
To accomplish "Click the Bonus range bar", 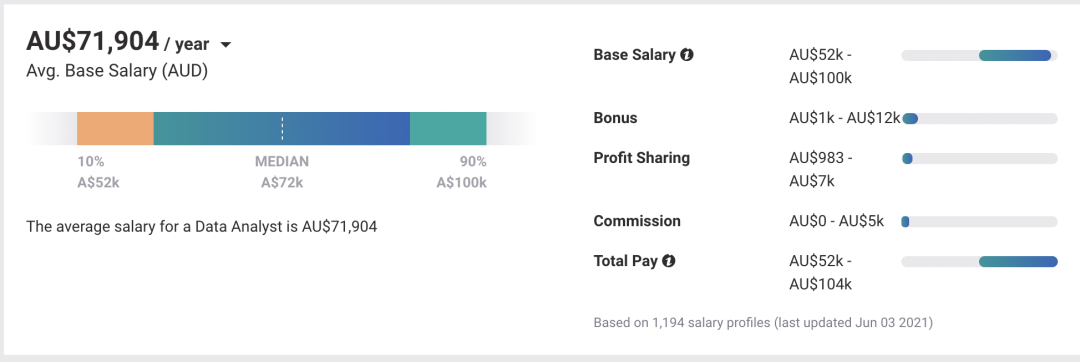I will tap(979, 119).
